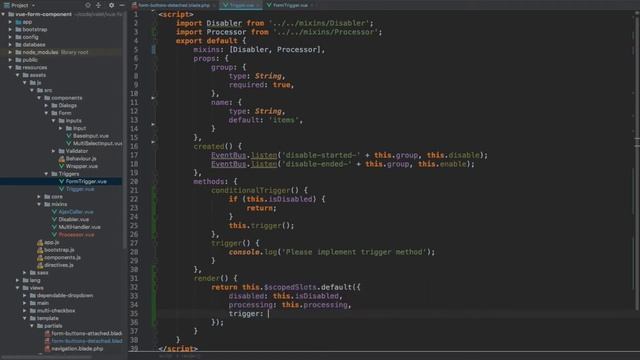The image size is (640, 360).
Task: Click 'render()' method name on line 31
Action: click(x=211, y=279)
